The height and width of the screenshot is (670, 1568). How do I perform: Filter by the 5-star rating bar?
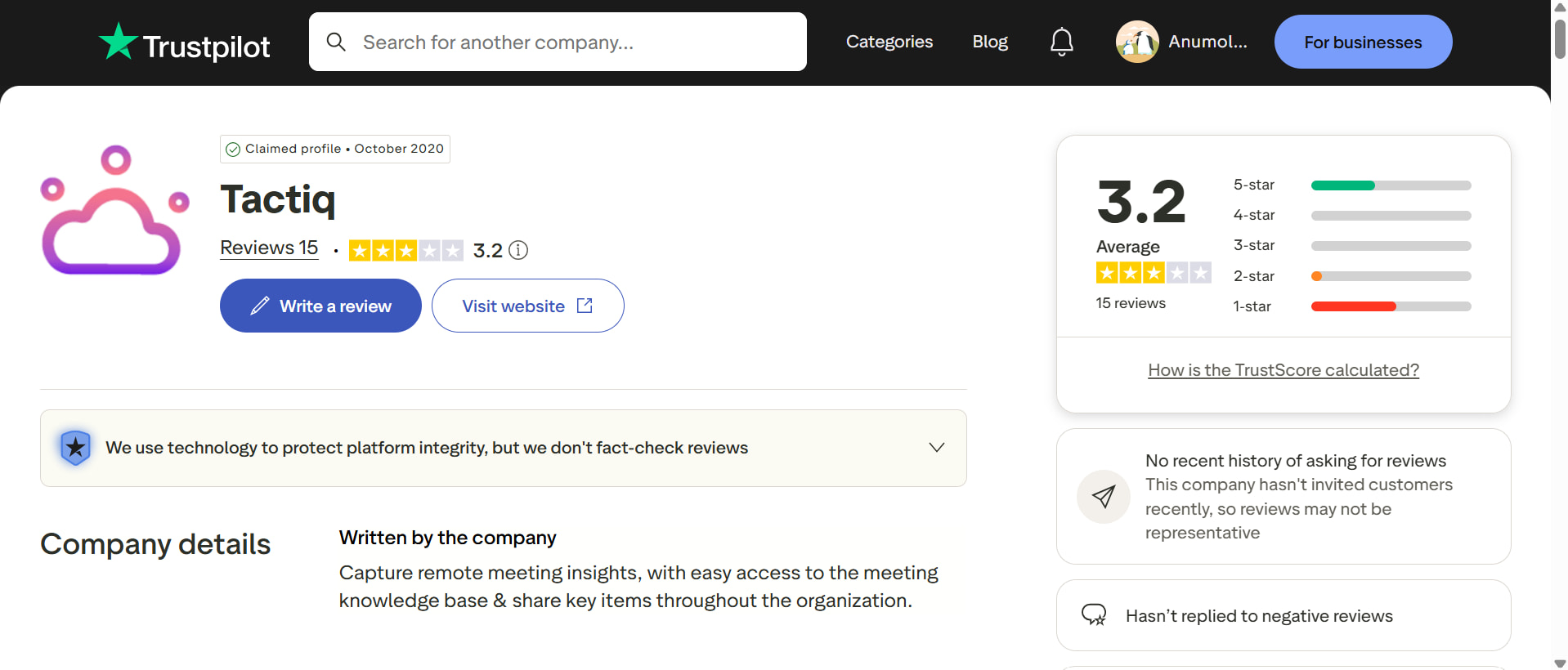(1391, 185)
